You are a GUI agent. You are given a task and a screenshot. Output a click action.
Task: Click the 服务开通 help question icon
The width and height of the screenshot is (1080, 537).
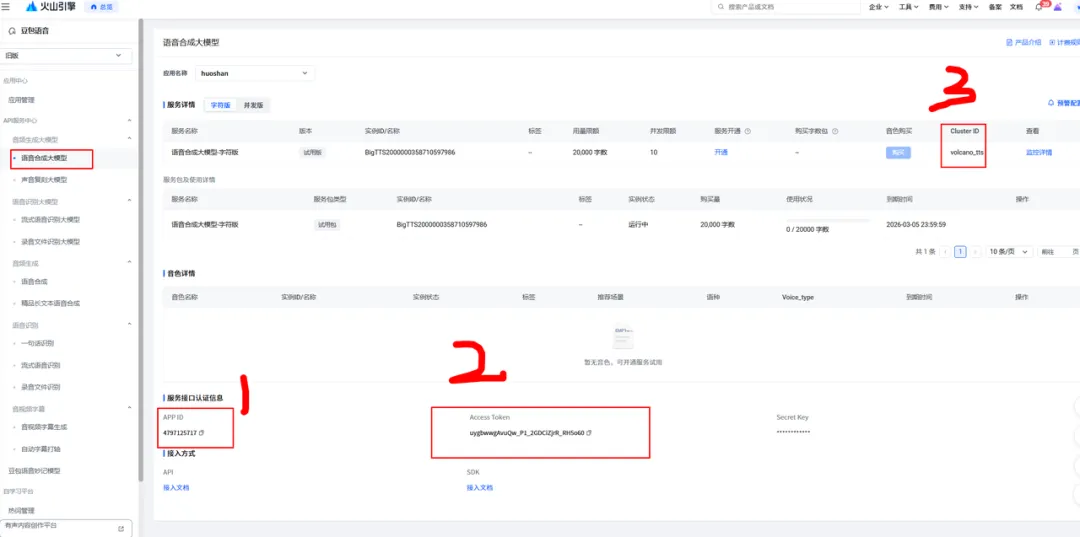747,131
